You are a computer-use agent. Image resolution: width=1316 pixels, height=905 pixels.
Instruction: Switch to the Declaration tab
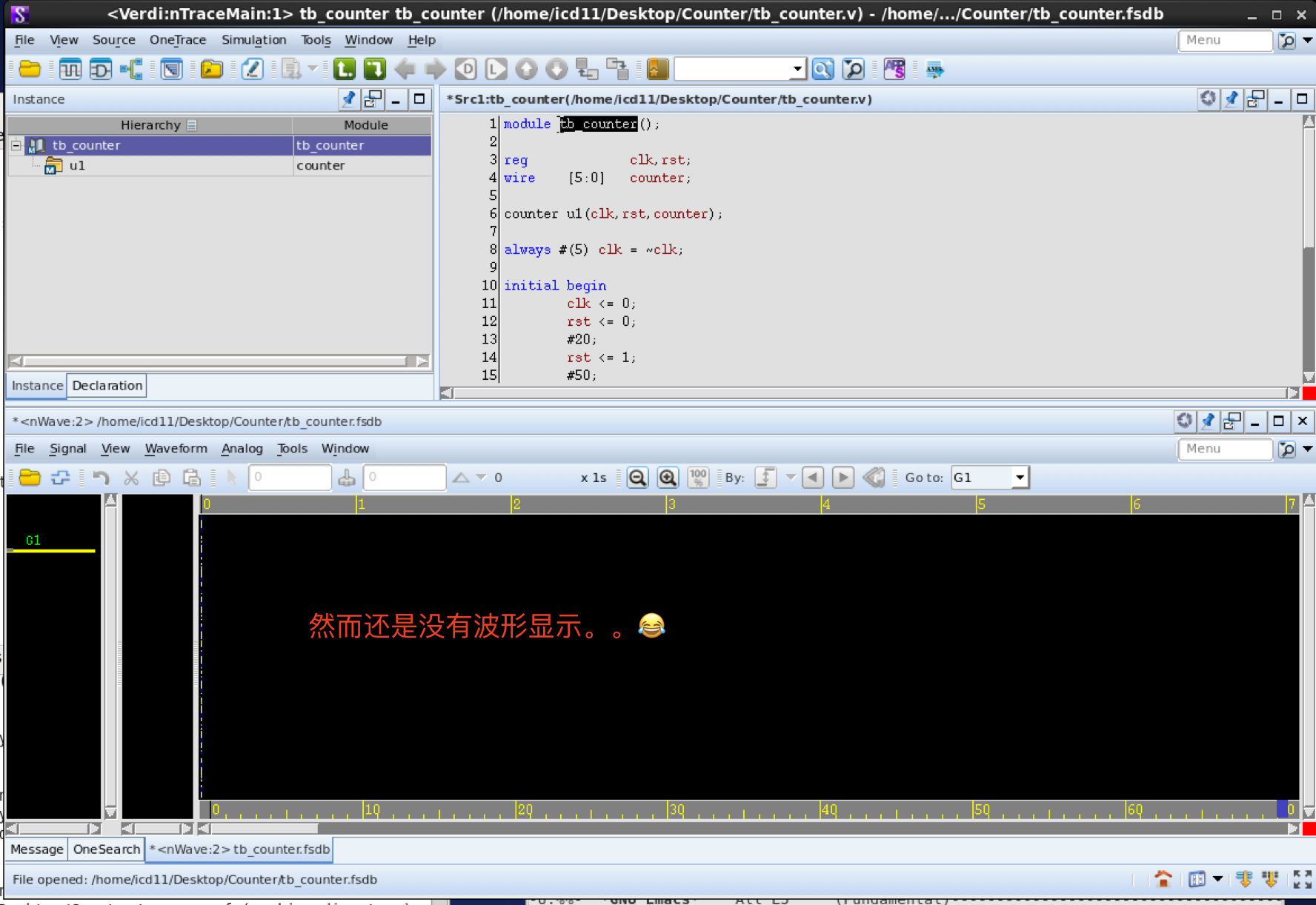(106, 385)
